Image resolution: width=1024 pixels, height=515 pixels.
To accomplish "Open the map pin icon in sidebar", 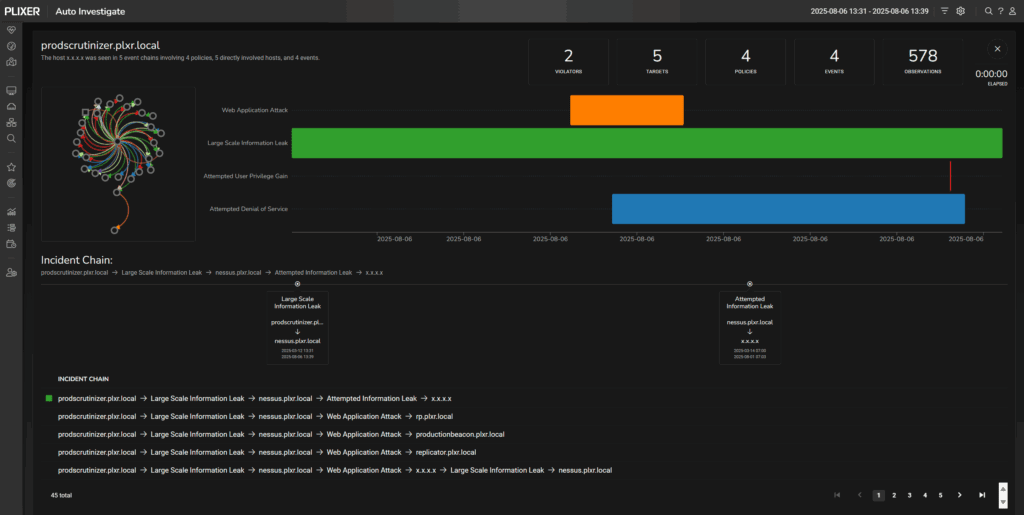I will pyautogui.click(x=10, y=63).
